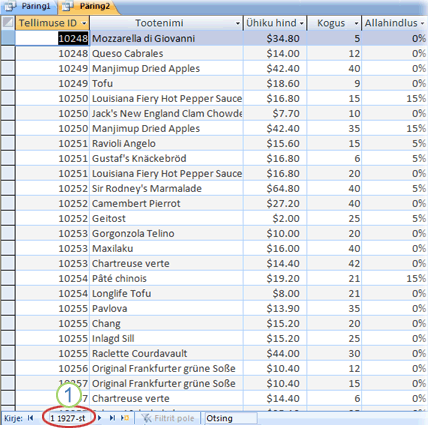Switch to Päring1 tab
Screen dimensions: 428x428
pyautogui.click(x=29, y=6)
